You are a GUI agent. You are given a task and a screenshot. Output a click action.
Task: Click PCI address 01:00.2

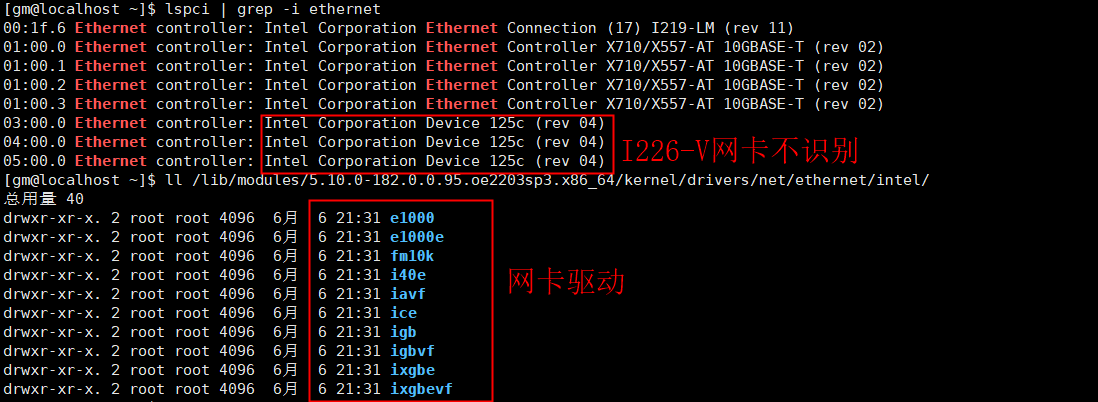pos(35,85)
